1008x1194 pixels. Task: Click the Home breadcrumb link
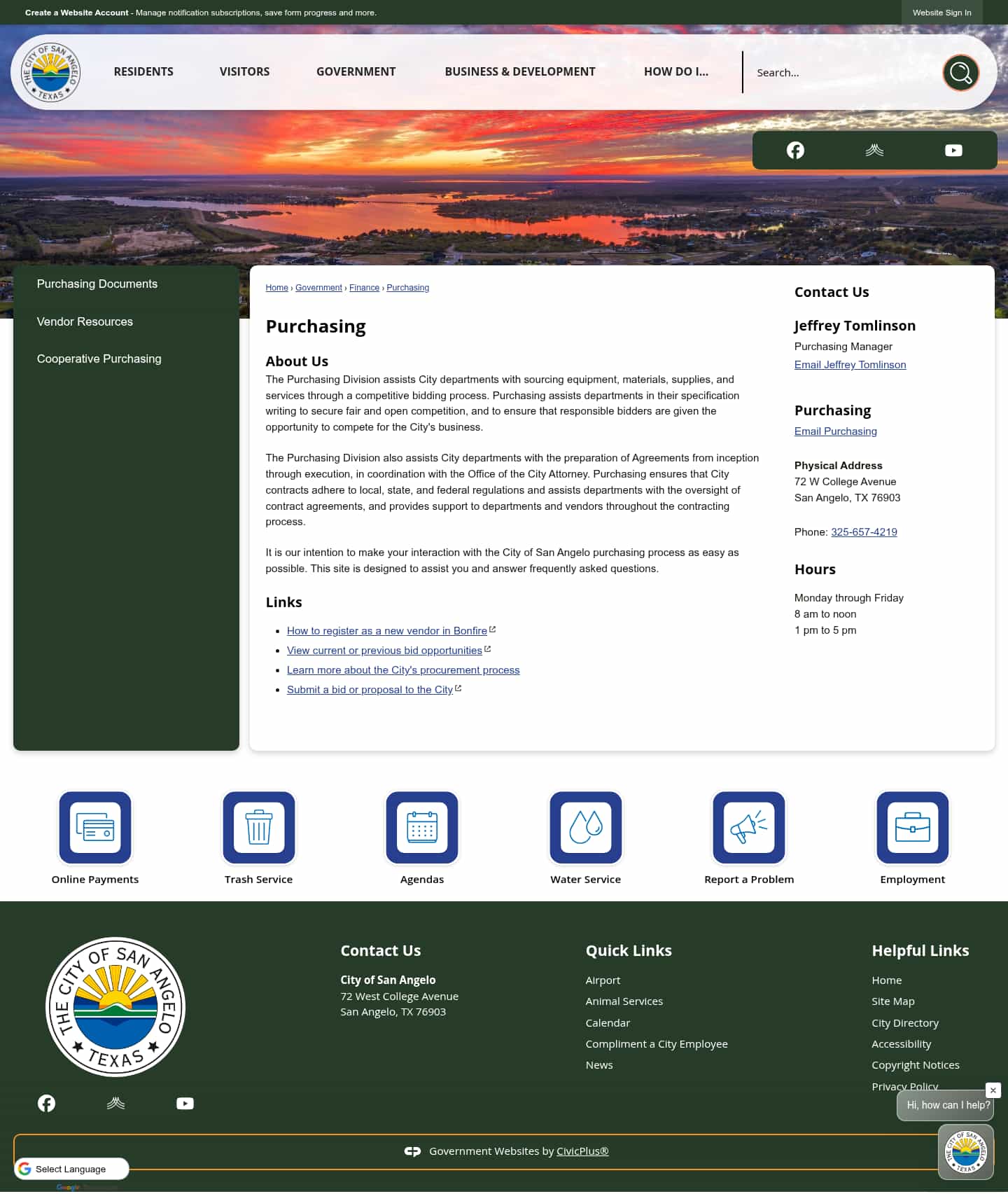[x=276, y=288]
